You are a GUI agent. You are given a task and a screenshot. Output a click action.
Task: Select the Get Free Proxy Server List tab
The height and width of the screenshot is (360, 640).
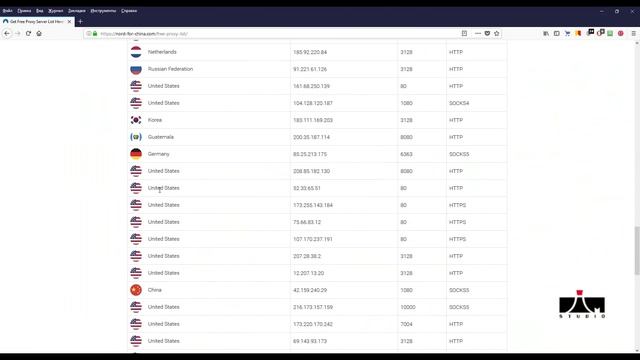(x=37, y=21)
